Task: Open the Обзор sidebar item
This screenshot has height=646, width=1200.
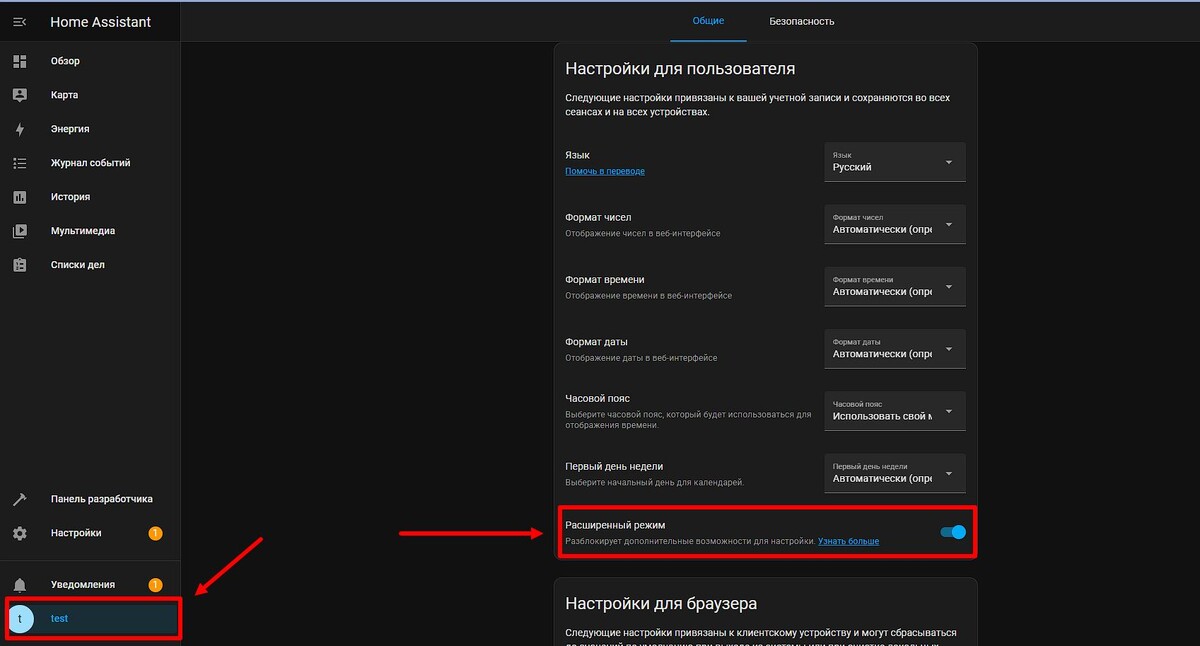Action: pos(65,61)
